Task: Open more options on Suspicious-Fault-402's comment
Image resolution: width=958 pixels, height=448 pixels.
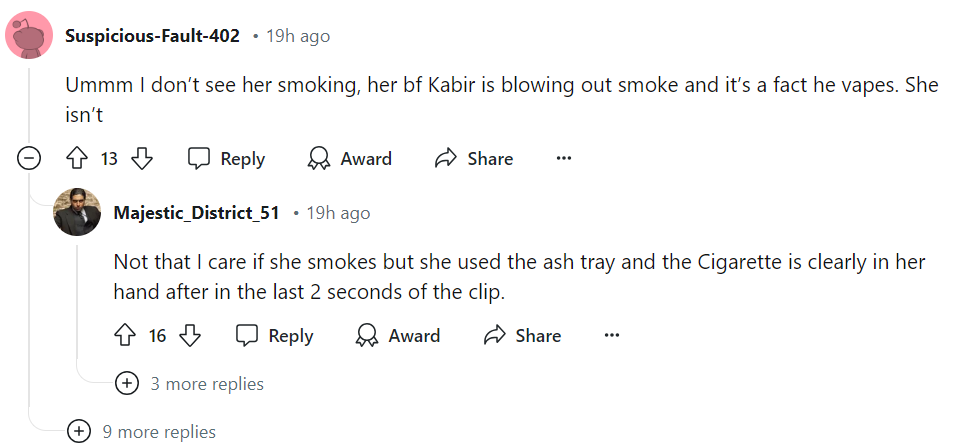Action: point(564,158)
